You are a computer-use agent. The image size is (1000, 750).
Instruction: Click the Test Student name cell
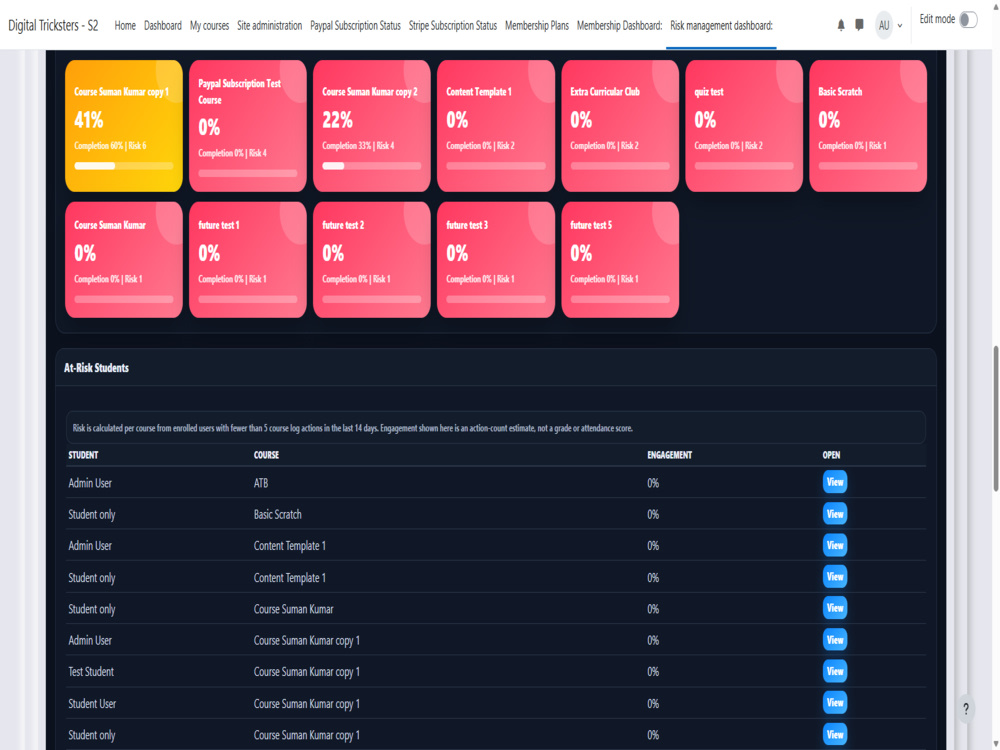91,672
